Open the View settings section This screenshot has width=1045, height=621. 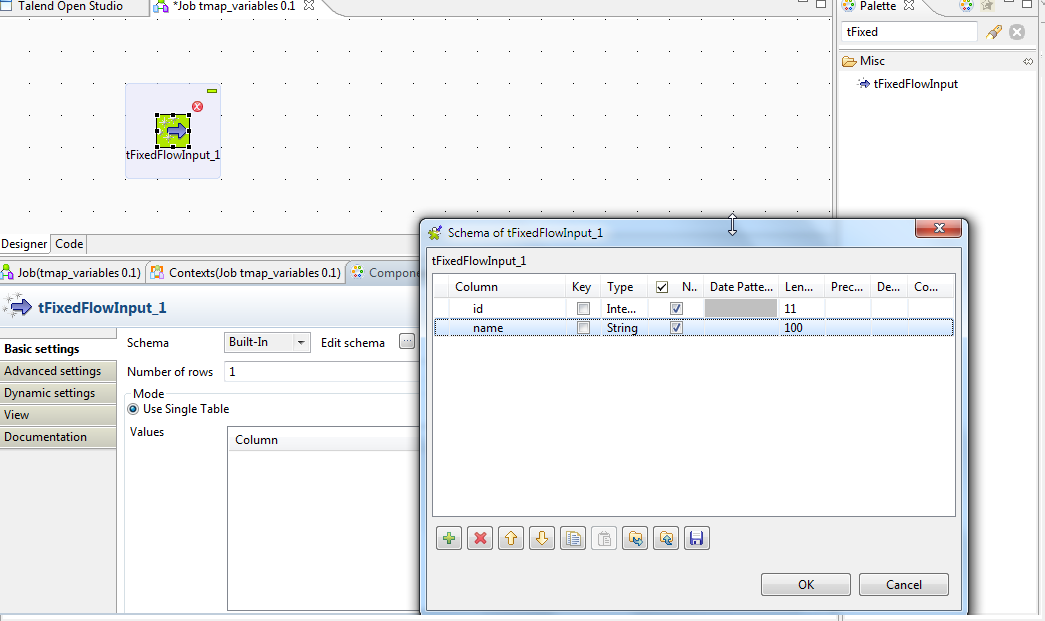coord(58,415)
